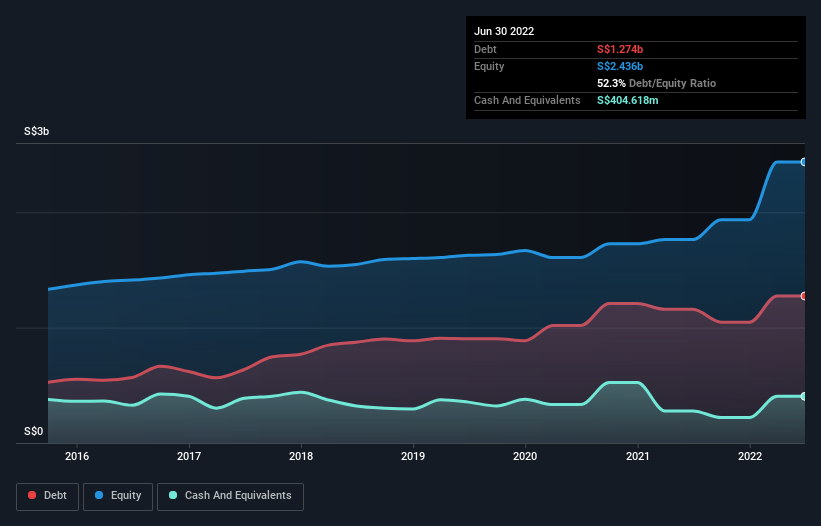The width and height of the screenshot is (821, 526).
Task: Select the 2017 axis label
Action: (189, 456)
